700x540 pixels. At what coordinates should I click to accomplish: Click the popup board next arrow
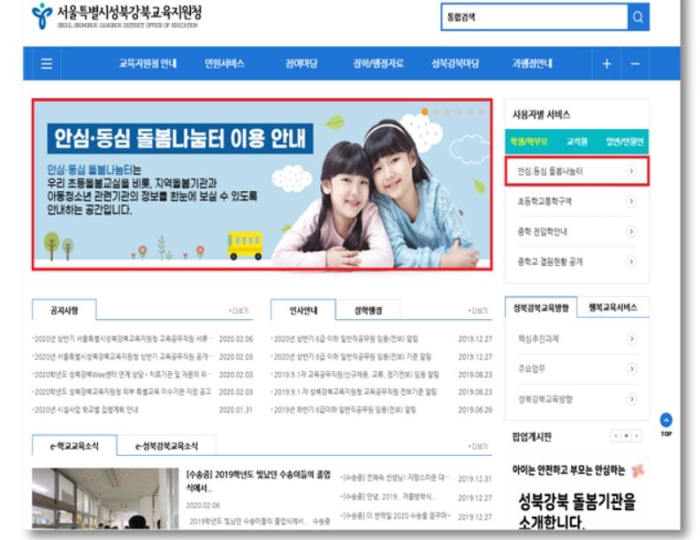(637, 436)
